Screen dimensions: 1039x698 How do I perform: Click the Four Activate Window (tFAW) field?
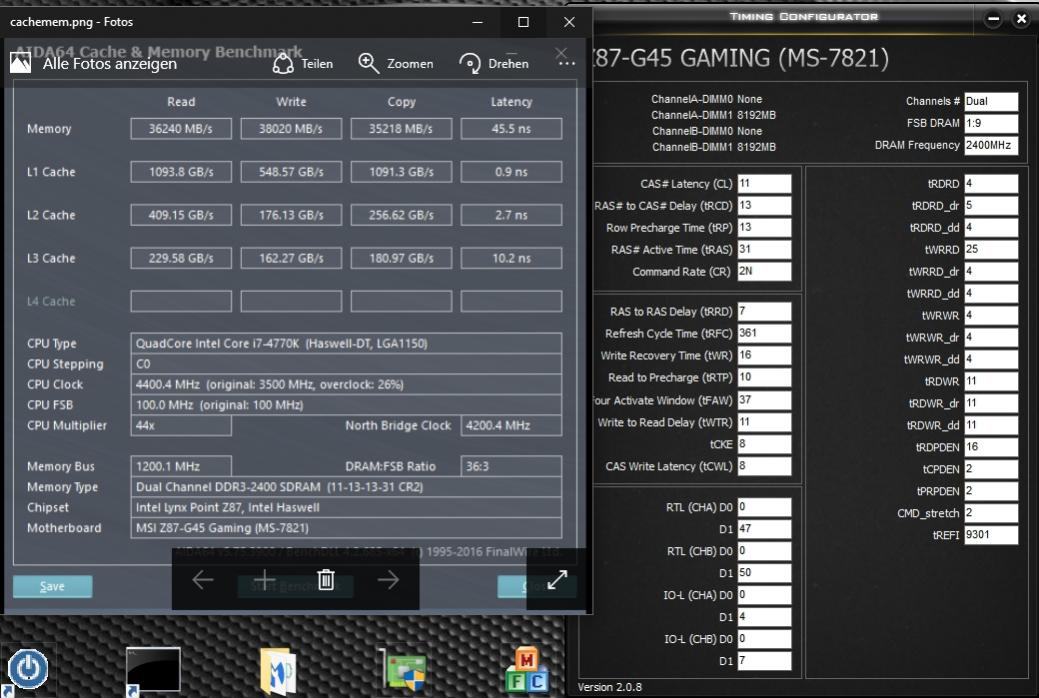tap(764, 400)
